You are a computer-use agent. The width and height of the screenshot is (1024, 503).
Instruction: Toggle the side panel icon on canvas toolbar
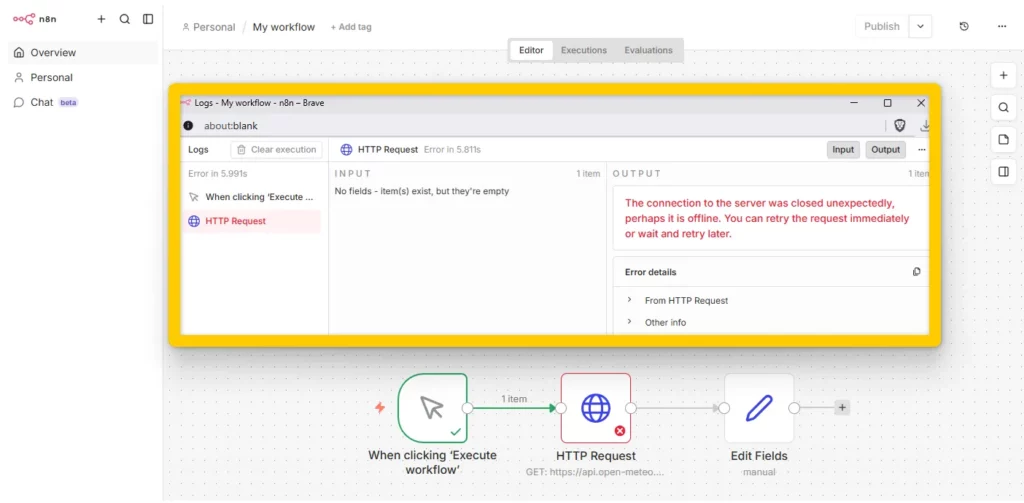pos(1004,172)
